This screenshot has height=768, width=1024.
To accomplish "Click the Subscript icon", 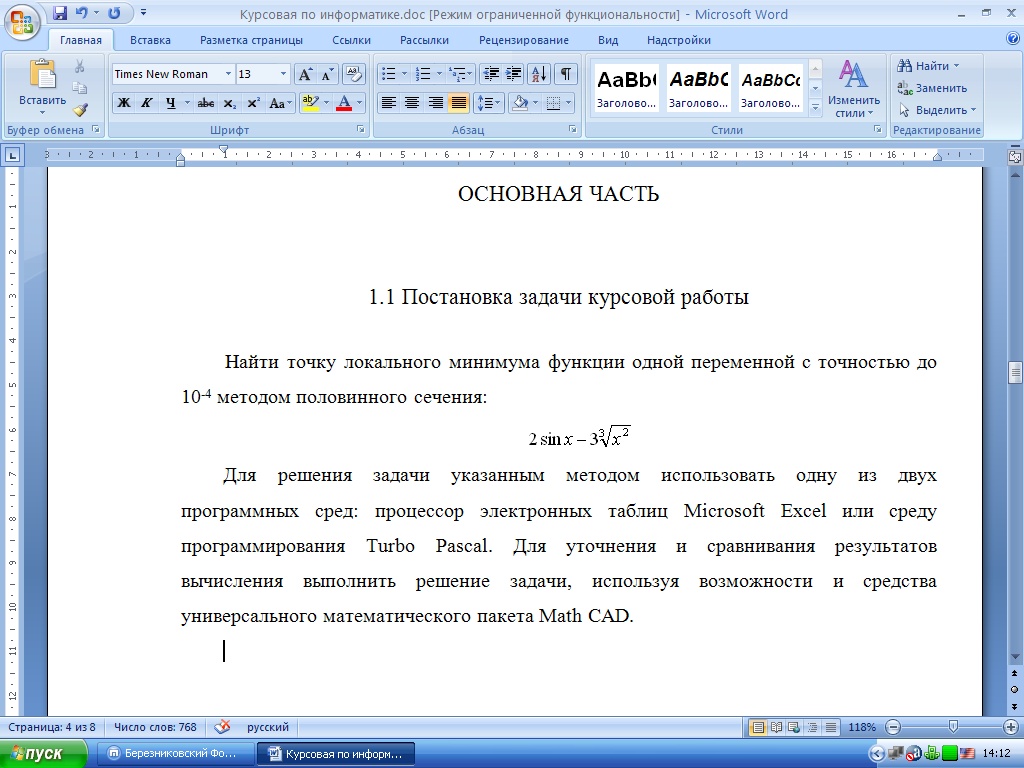I will (230, 103).
